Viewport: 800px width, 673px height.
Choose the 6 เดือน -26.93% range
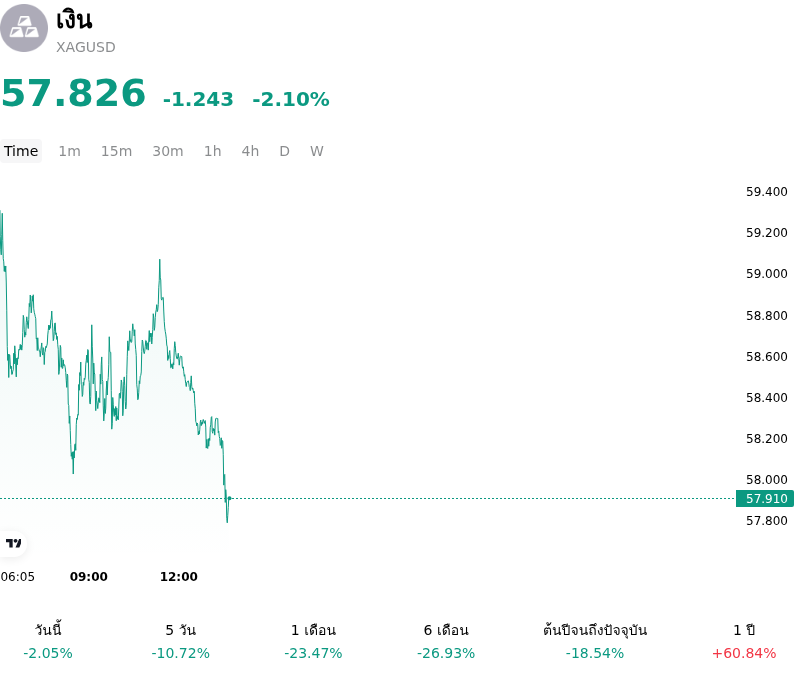tap(446, 641)
